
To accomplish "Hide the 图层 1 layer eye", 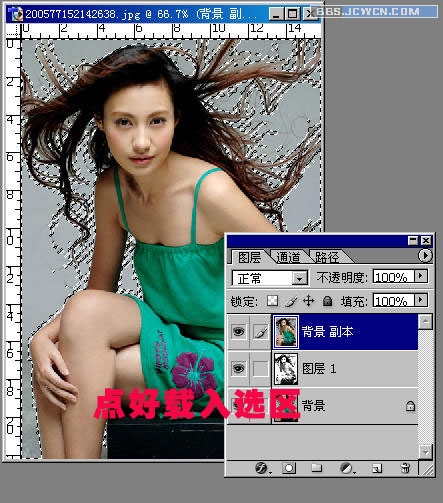I will tap(238, 368).
